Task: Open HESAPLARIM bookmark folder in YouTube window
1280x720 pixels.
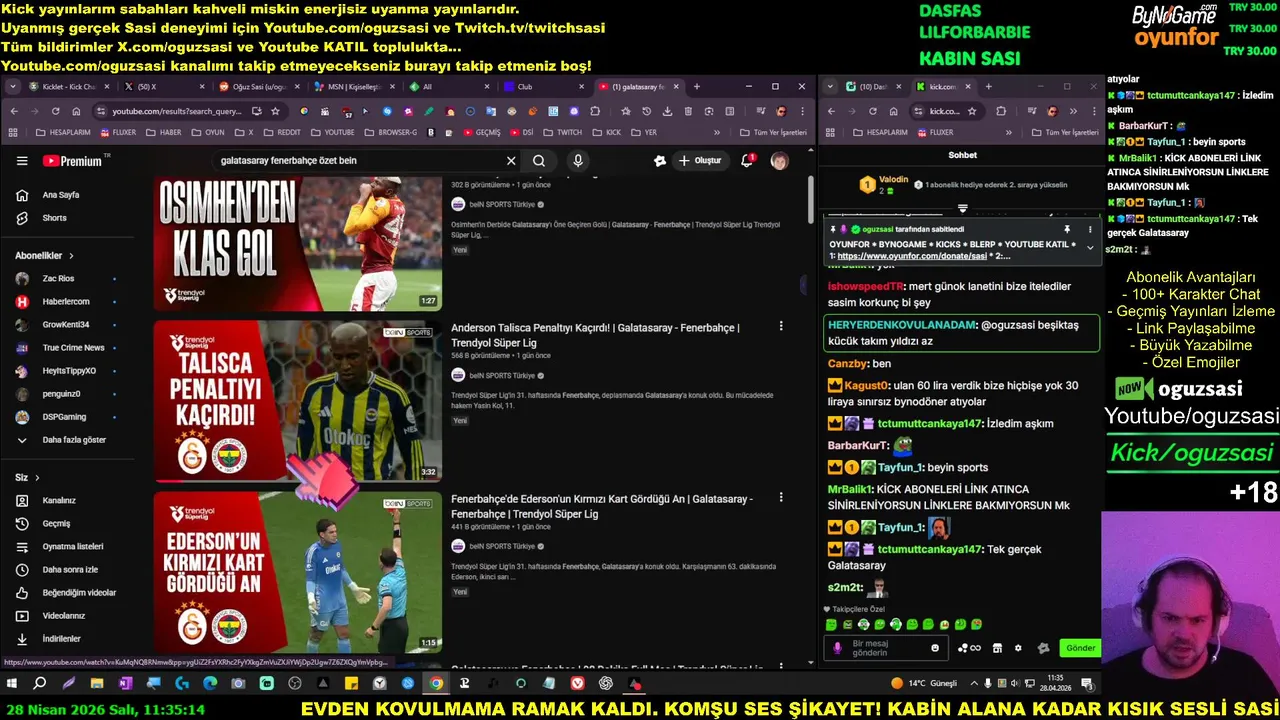Action: click(62, 132)
